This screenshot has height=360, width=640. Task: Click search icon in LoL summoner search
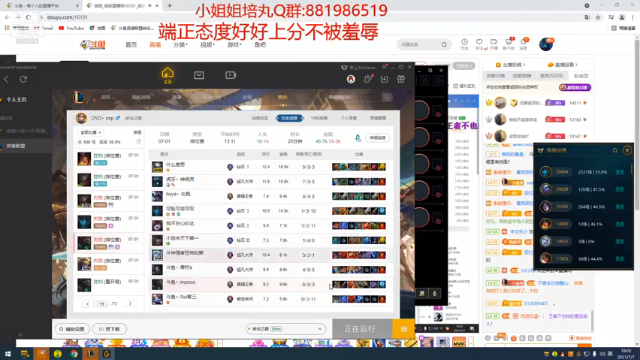tap(386, 97)
